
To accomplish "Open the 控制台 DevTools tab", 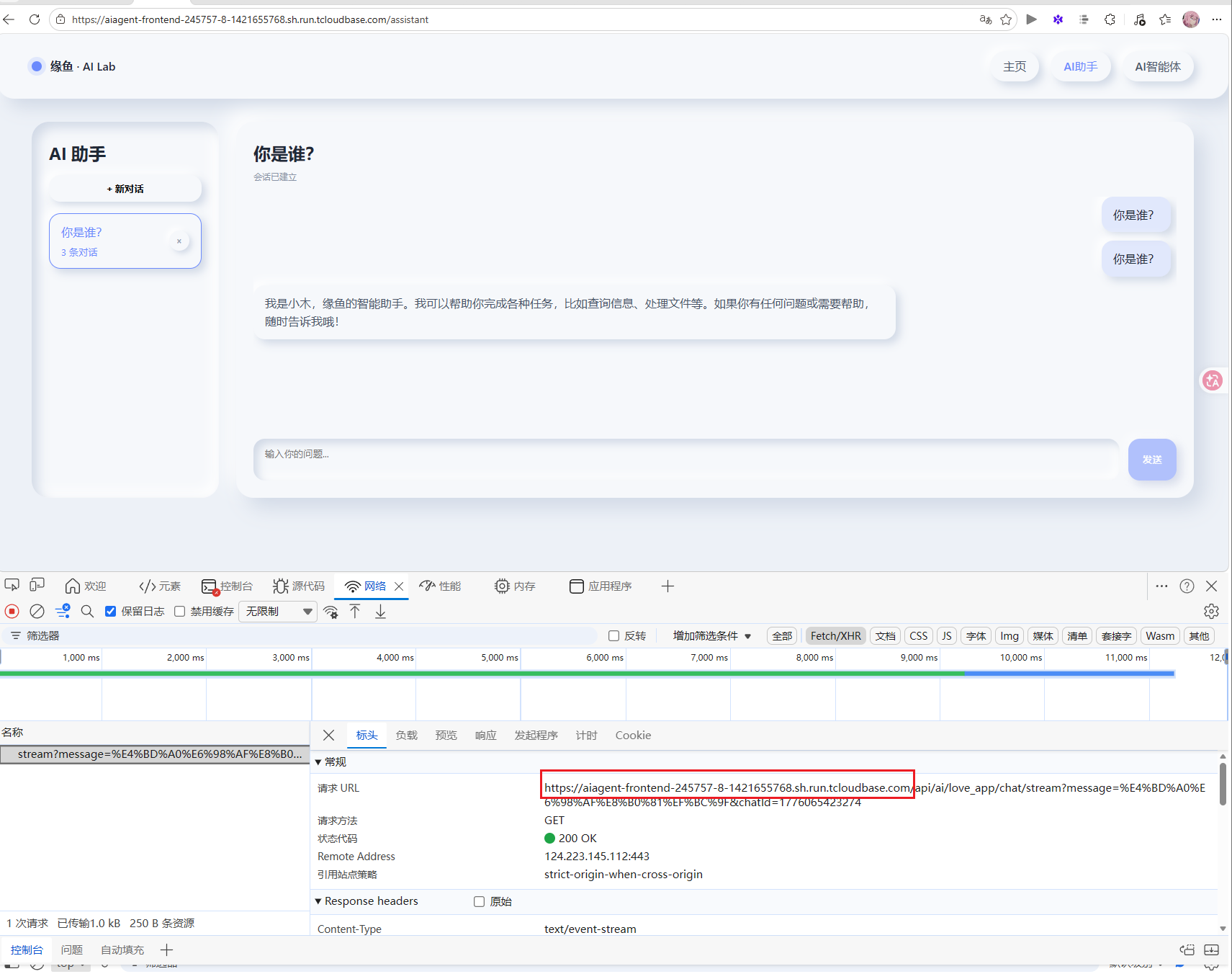I will (228, 586).
